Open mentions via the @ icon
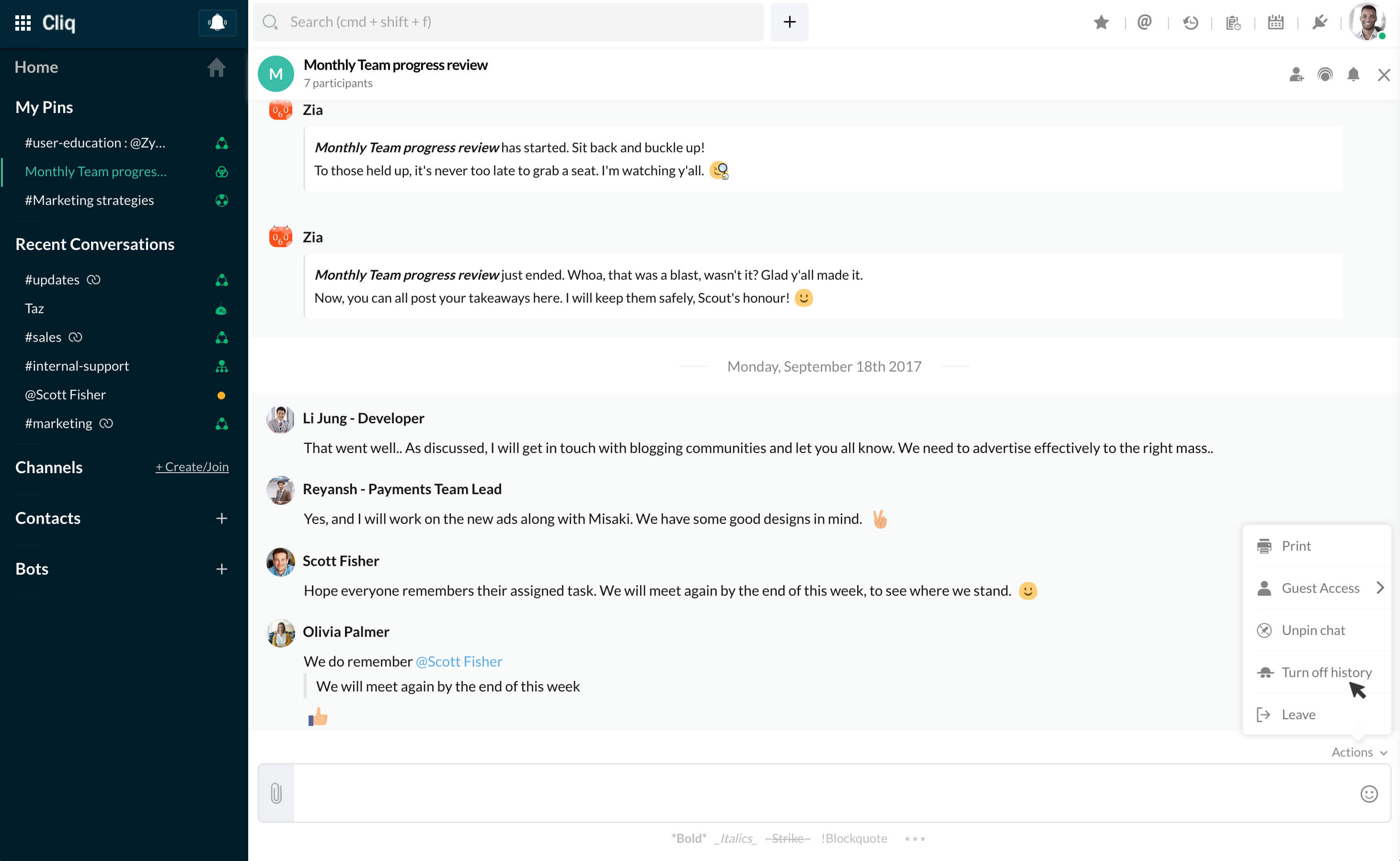The width and height of the screenshot is (1400, 861). pos(1144,22)
